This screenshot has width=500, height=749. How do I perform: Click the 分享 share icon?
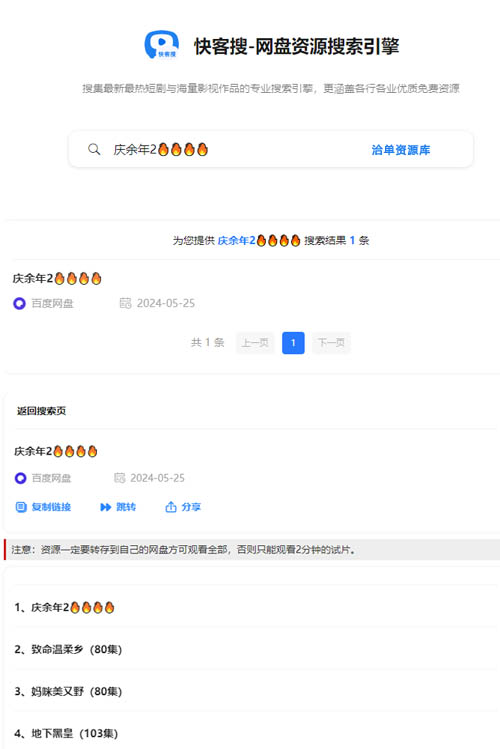[170, 507]
